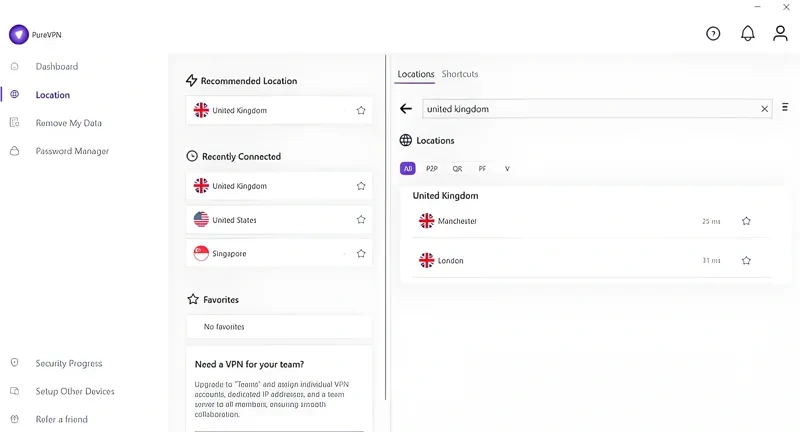Click the Recommended Location lightning icon

tap(191, 81)
